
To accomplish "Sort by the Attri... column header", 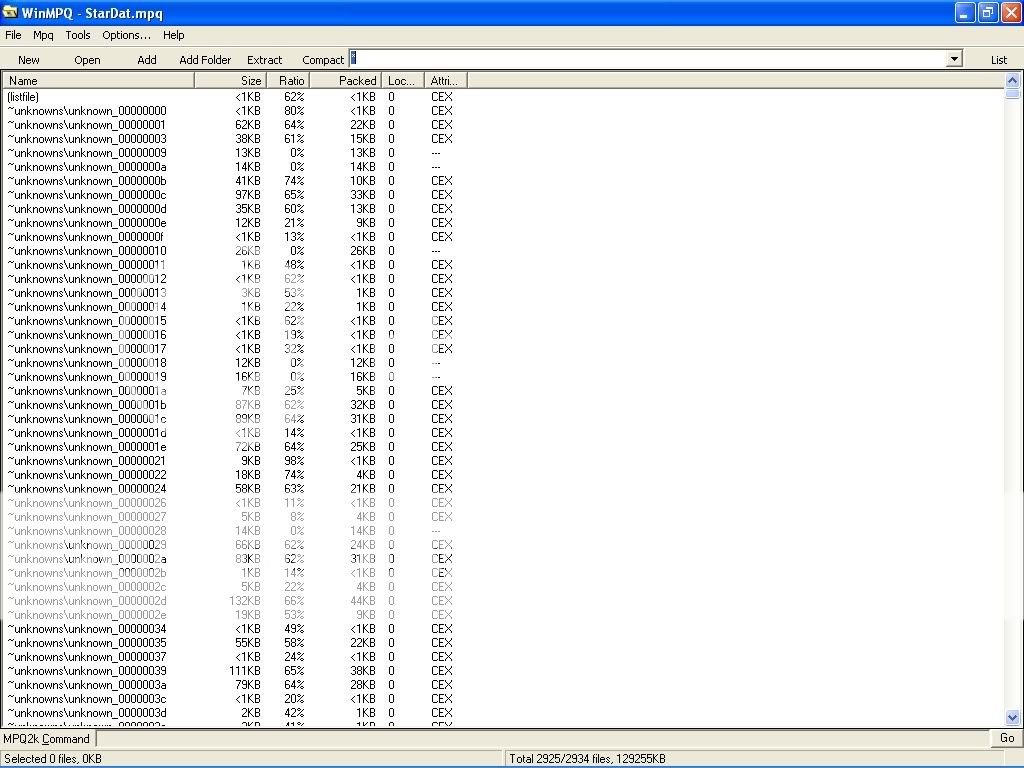I will 446,81.
